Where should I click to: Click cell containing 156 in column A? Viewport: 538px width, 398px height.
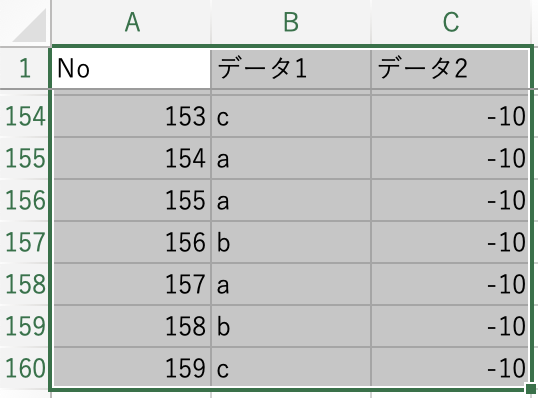point(132,242)
